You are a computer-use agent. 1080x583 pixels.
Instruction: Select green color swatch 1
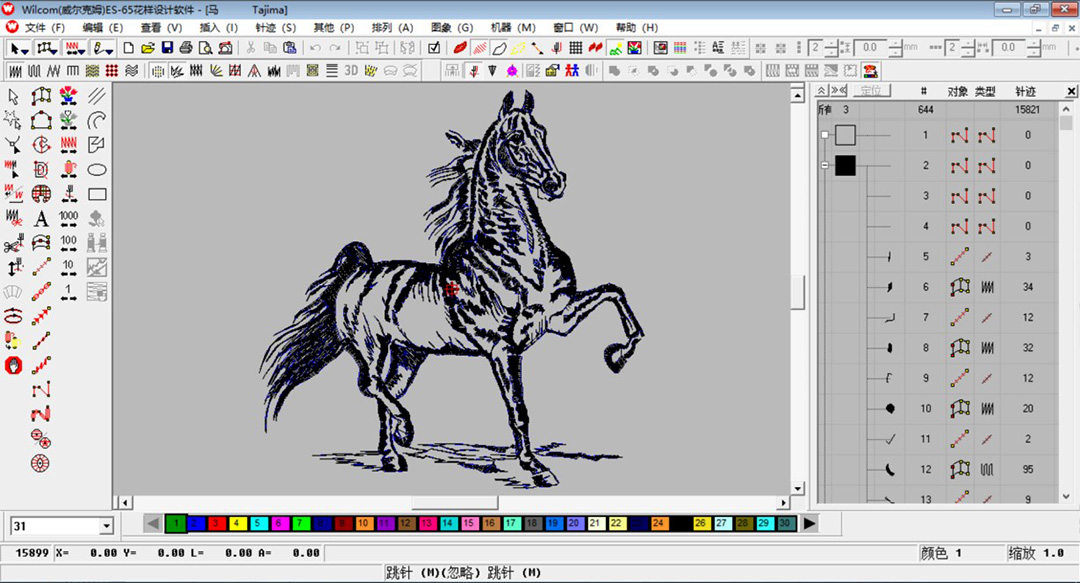point(176,524)
